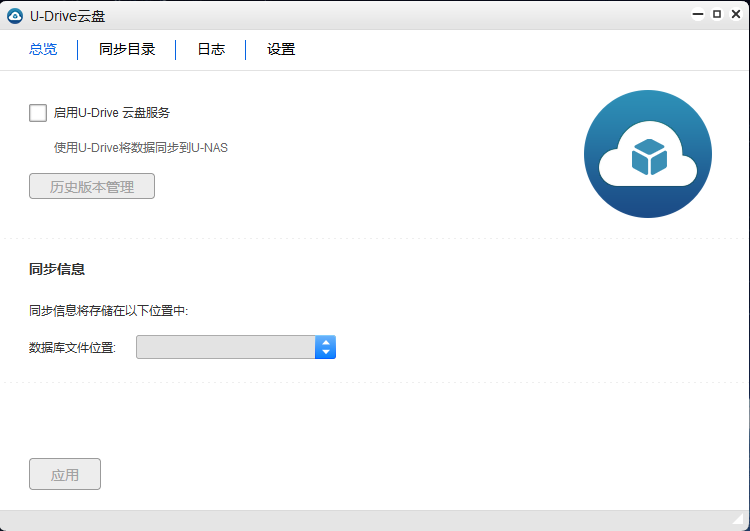The width and height of the screenshot is (750, 531).
Task: Close the U-Drive云盘 window
Action: point(736,14)
